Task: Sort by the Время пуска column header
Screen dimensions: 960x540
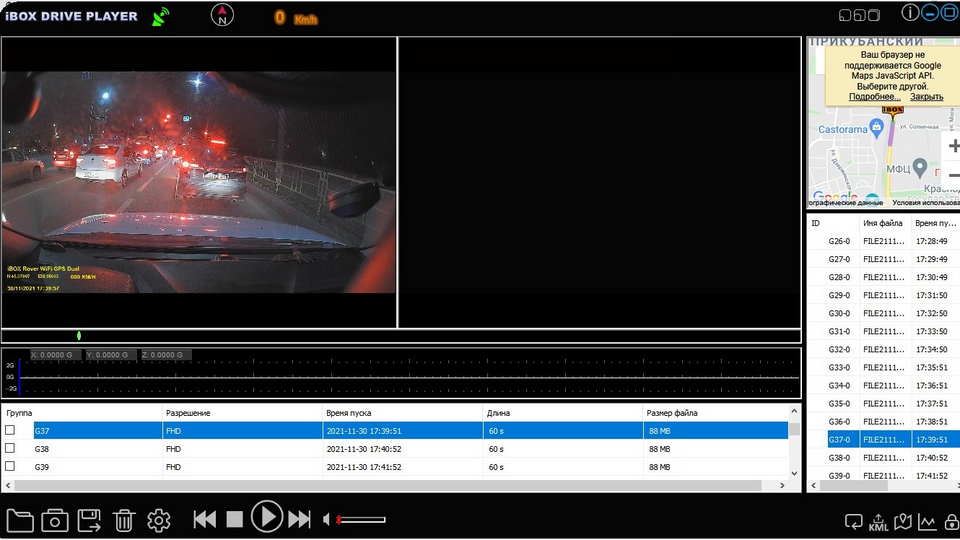Action: (402, 413)
